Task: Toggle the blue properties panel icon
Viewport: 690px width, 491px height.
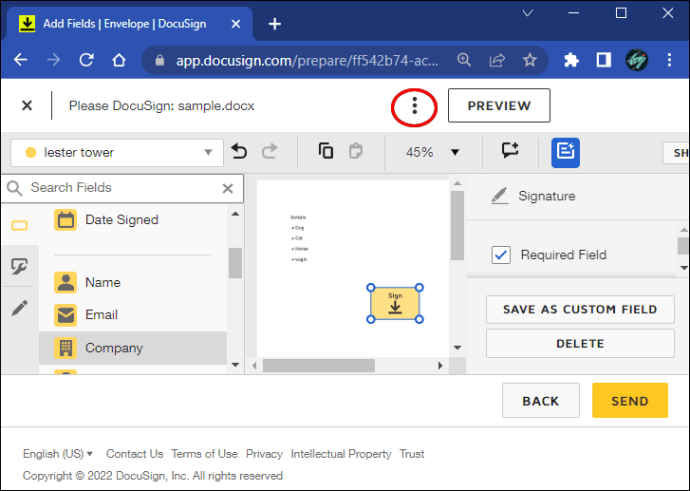Action: (565, 153)
